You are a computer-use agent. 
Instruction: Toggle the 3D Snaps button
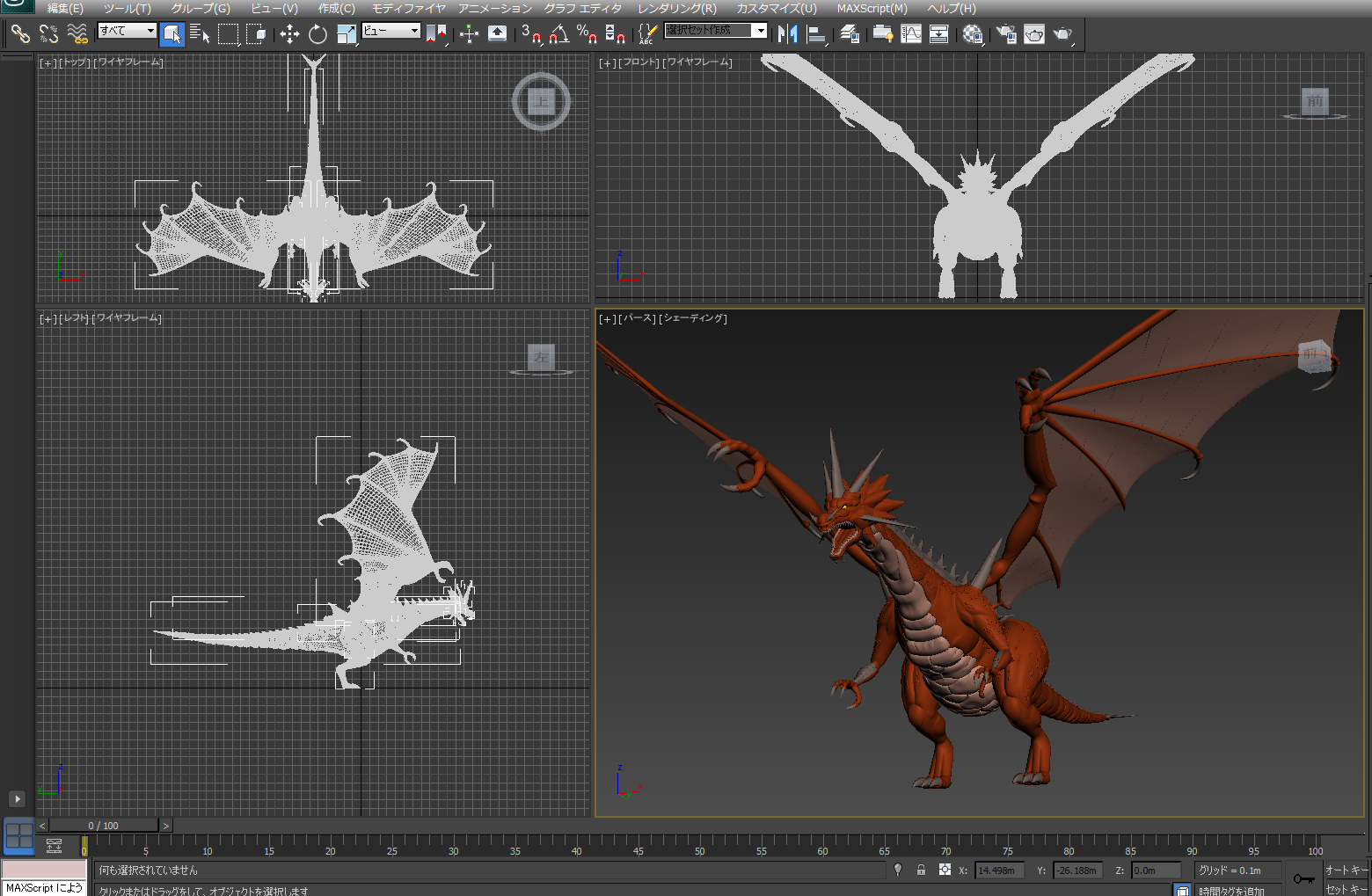(x=530, y=34)
